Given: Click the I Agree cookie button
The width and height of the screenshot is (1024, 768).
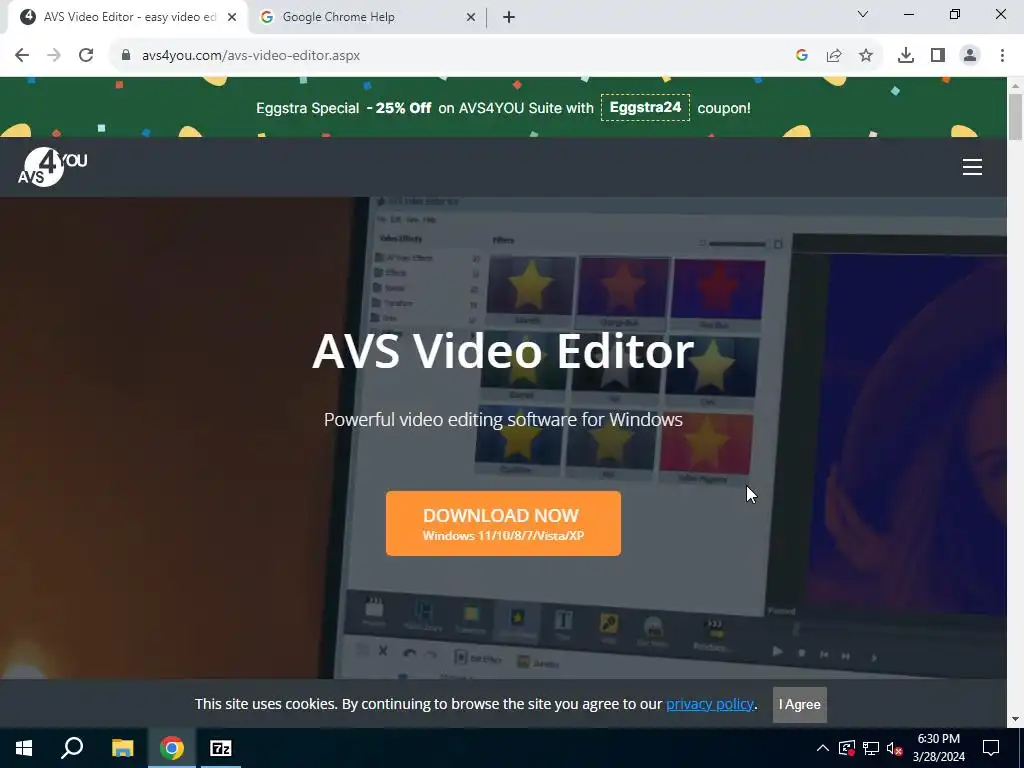Looking at the screenshot, I should (799, 705).
